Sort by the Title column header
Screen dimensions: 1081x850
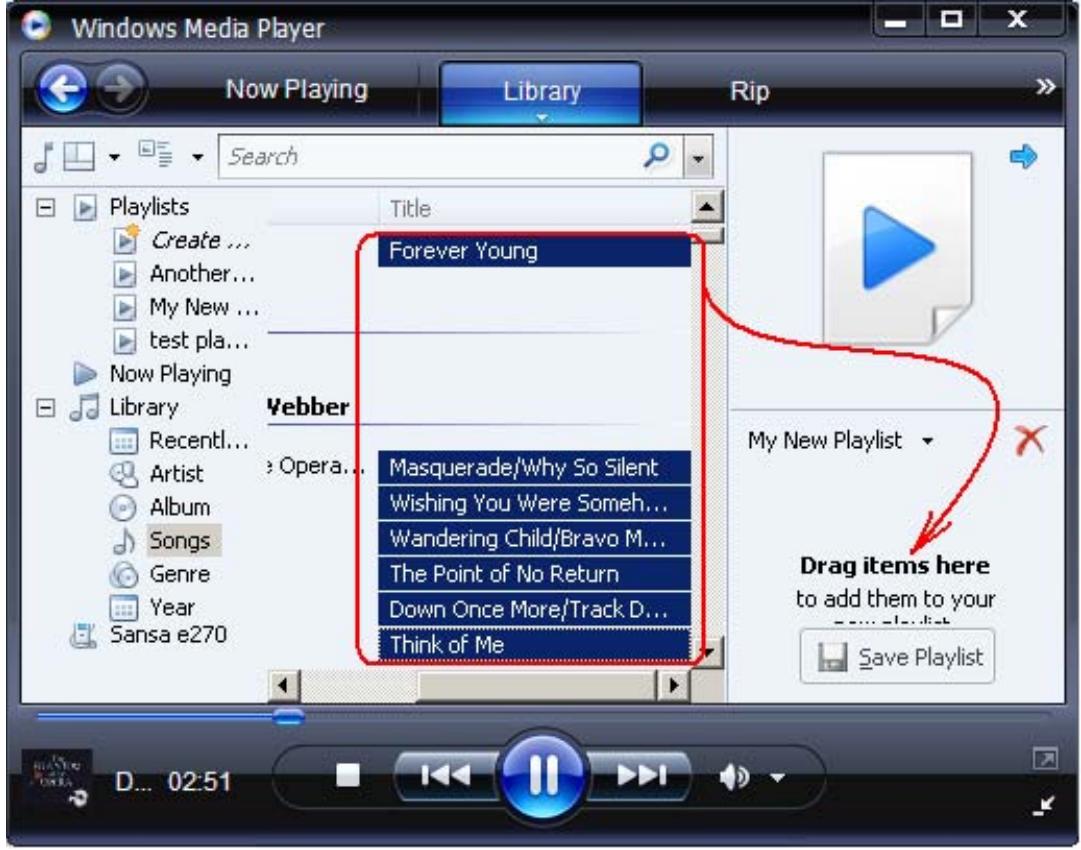pyautogui.click(x=534, y=208)
